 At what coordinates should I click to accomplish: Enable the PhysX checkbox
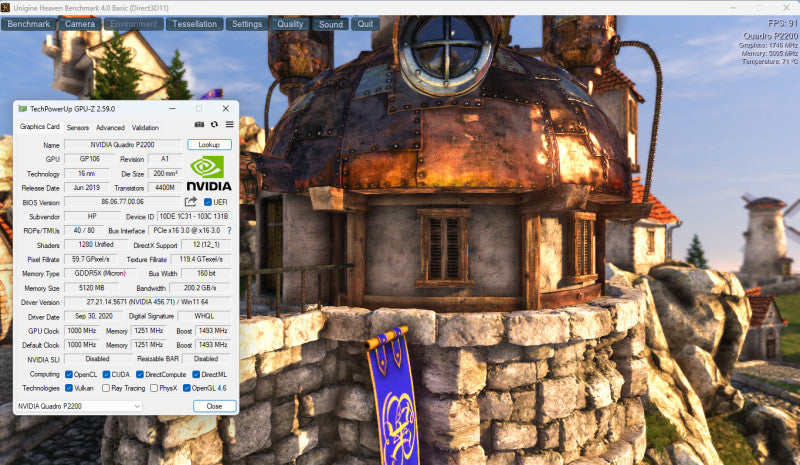click(x=154, y=388)
